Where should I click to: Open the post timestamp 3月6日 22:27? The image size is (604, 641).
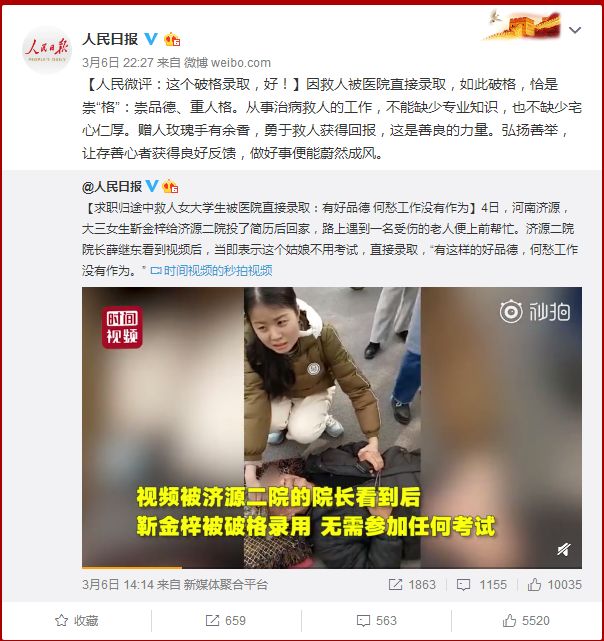pyautogui.click(x=118, y=63)
